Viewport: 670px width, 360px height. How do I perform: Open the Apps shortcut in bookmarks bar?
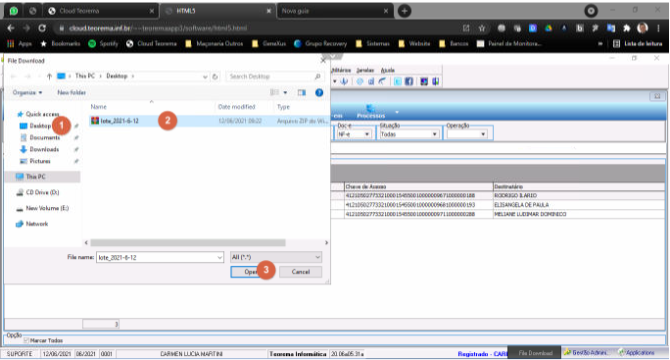[x=20, y=44]
